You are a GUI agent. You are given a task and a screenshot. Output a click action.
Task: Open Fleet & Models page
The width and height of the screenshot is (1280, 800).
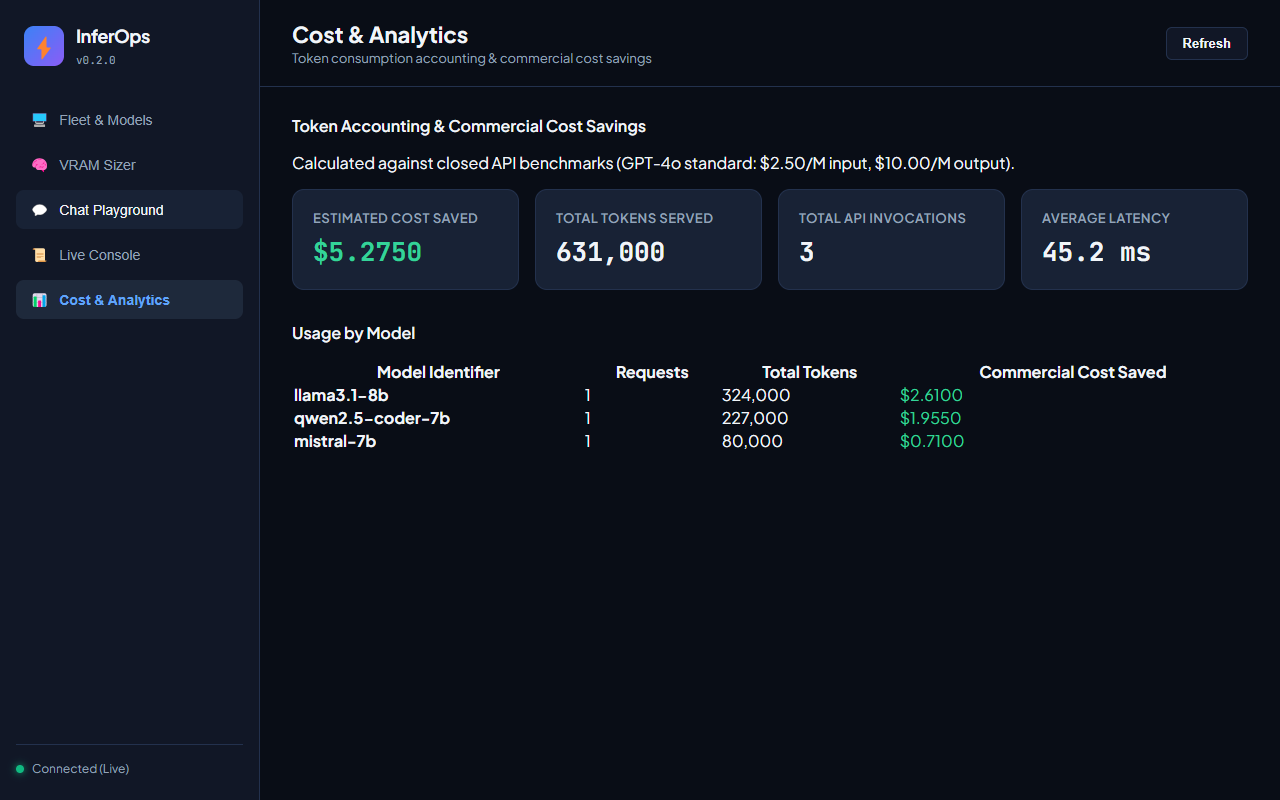pyautogui.click(x=129, y=120)
